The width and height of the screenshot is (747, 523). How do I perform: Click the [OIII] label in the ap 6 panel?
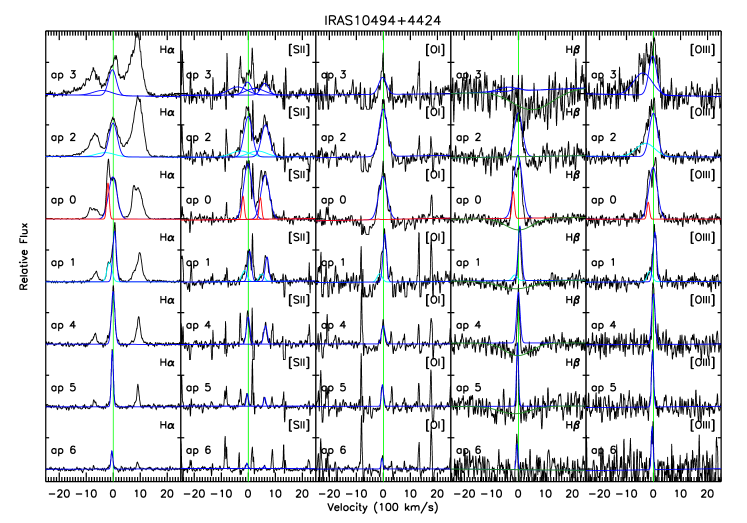[x=703, y=425]
